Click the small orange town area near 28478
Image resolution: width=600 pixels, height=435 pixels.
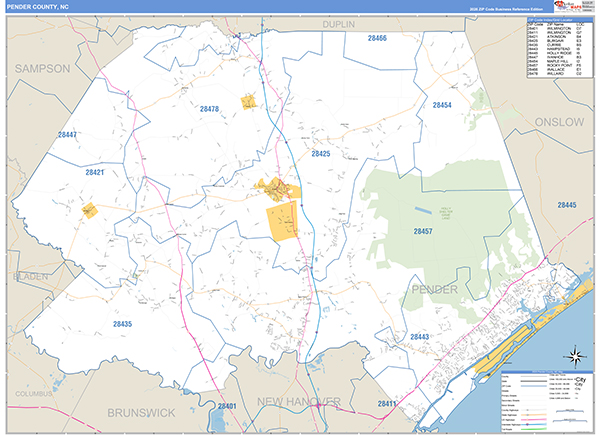coord(247,101)
